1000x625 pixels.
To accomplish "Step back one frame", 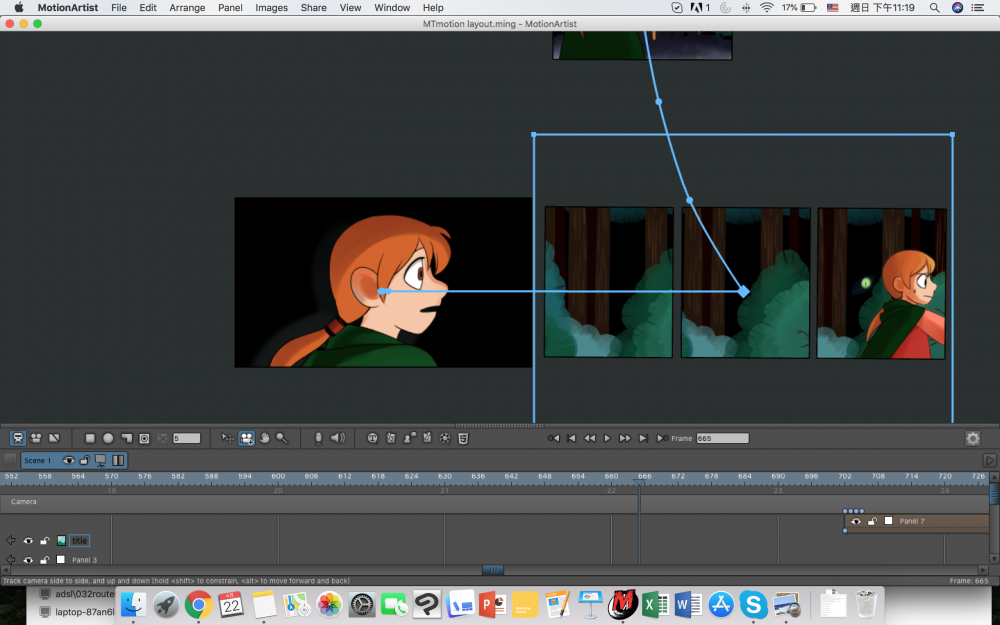I will (x=571, y=438).
